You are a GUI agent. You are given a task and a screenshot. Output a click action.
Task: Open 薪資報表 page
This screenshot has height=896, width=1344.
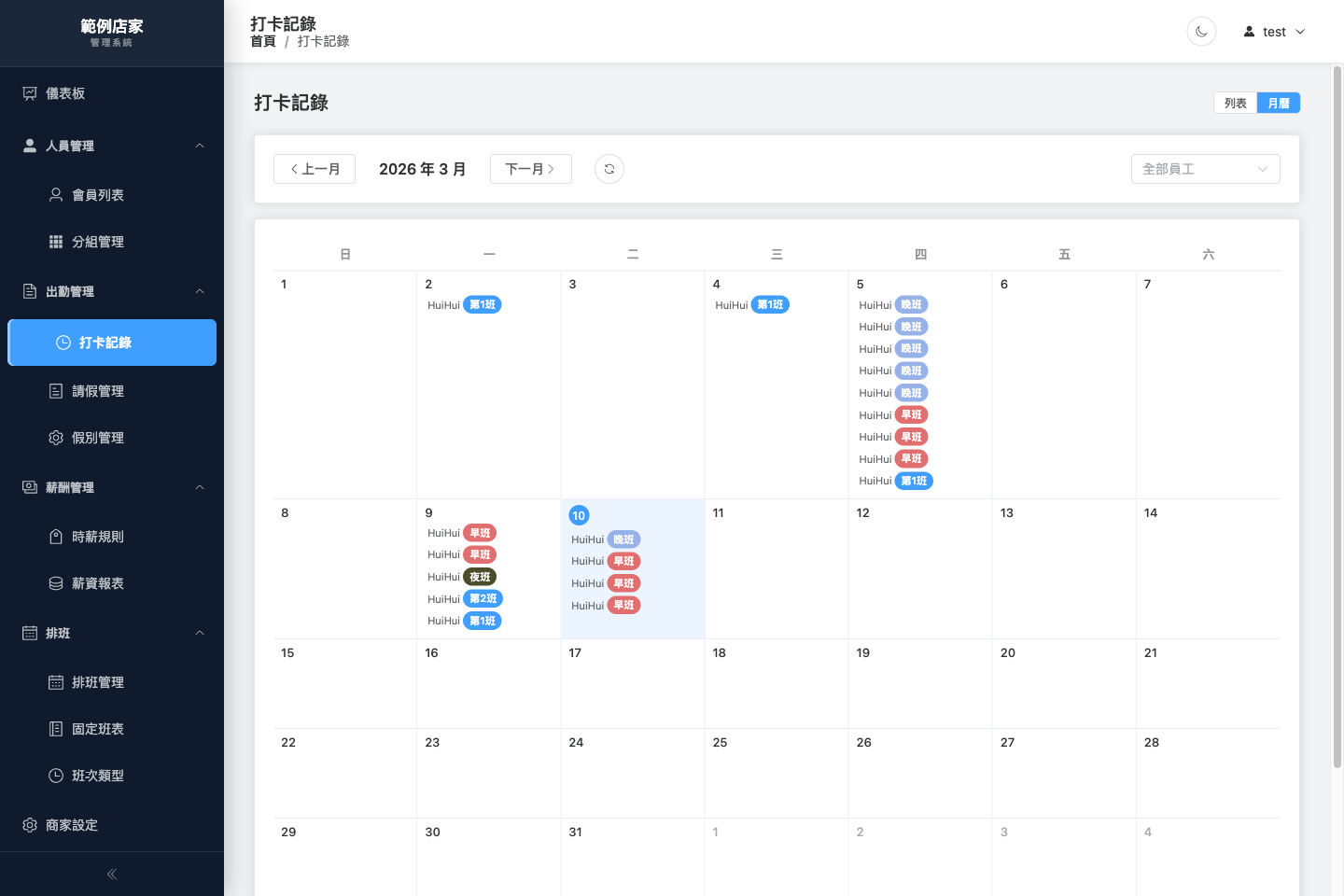(x=98, y=583)
